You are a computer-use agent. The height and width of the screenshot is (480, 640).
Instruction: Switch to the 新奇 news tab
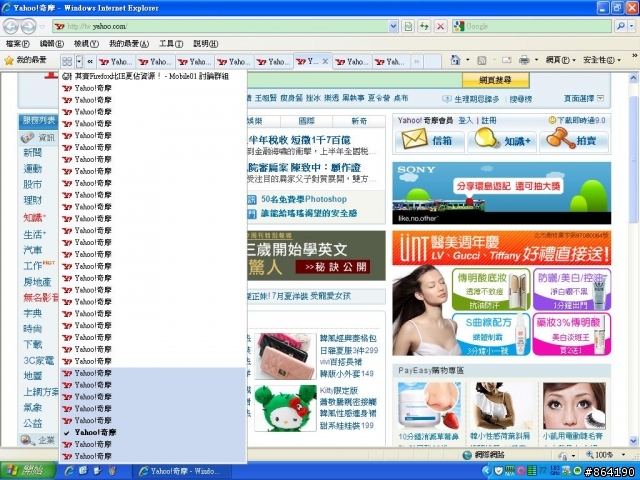tap(359, 121)
